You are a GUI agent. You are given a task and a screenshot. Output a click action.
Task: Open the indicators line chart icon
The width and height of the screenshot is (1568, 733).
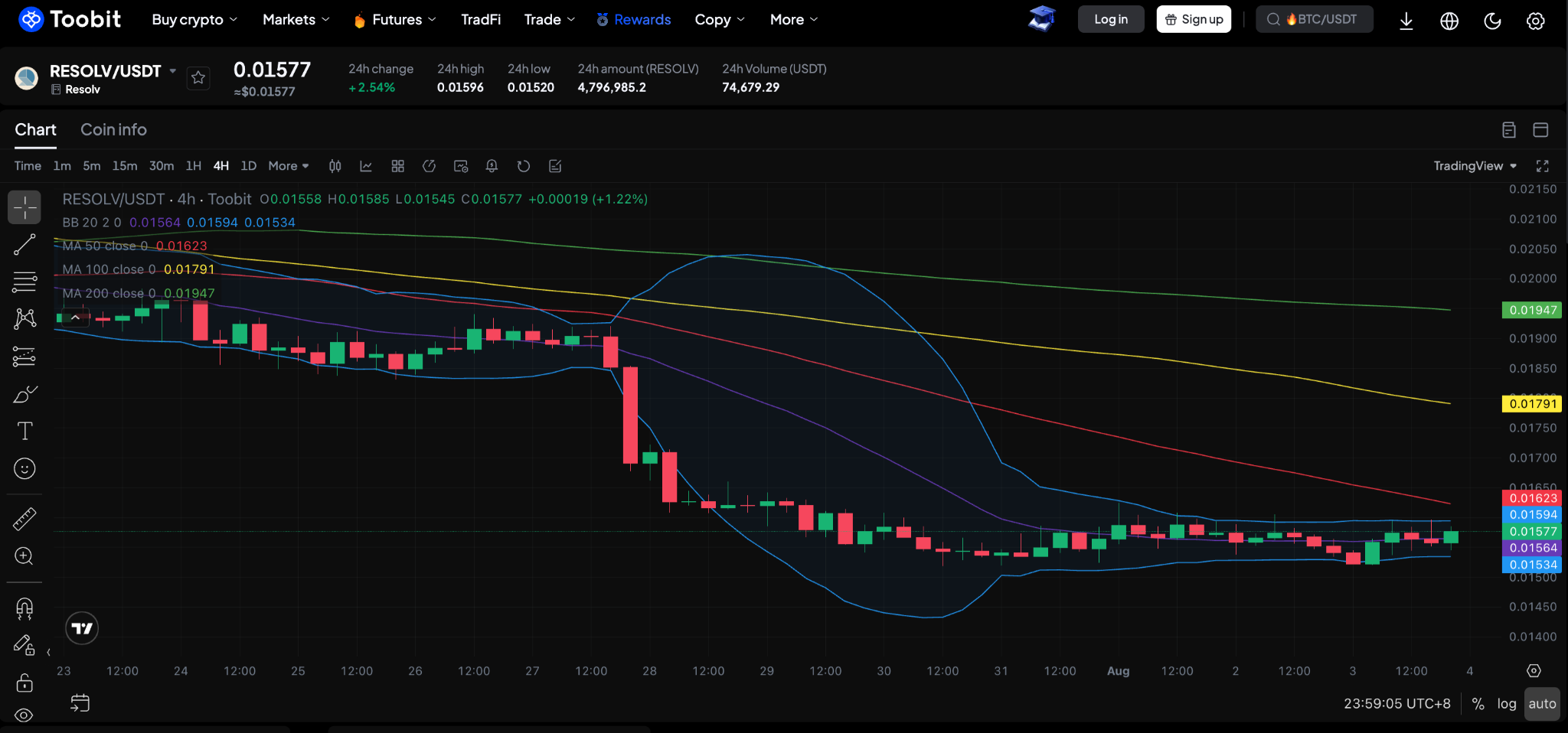tap(366, 166)
